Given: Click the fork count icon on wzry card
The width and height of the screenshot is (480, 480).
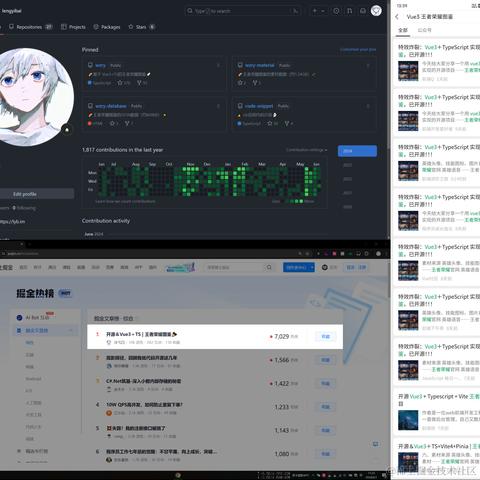Looking at the screenshot, I should pos(139,83).
